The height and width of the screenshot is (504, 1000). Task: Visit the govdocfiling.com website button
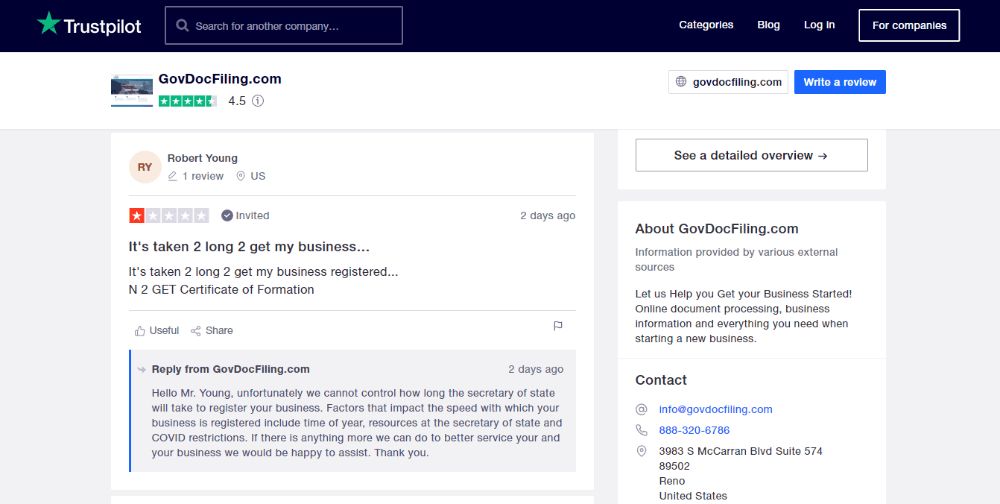[x=728, y=82]
